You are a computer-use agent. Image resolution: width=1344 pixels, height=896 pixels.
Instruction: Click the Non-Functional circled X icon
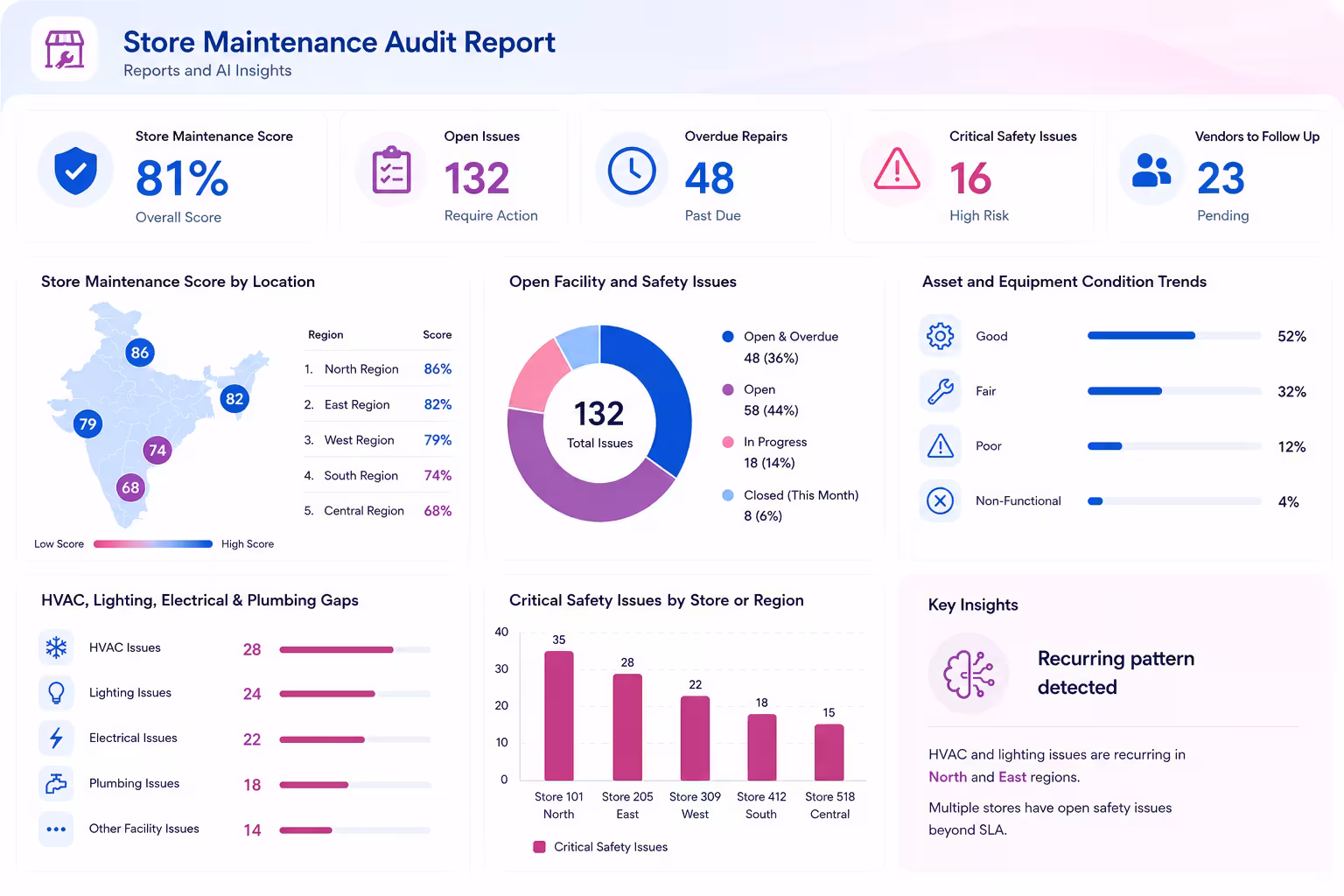[940, 501]
